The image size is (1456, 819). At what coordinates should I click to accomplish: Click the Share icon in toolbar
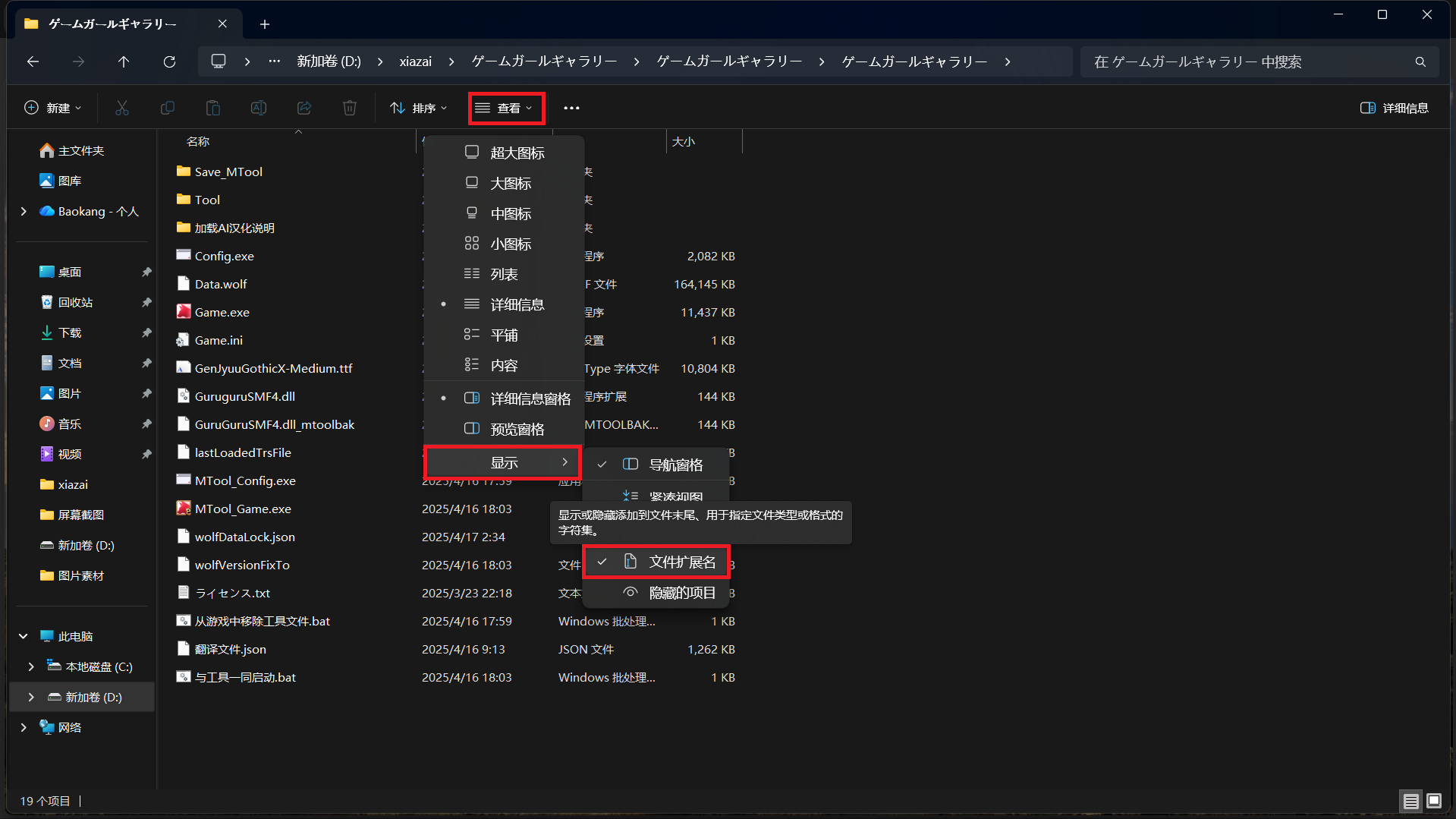click(x=304, y=108)
